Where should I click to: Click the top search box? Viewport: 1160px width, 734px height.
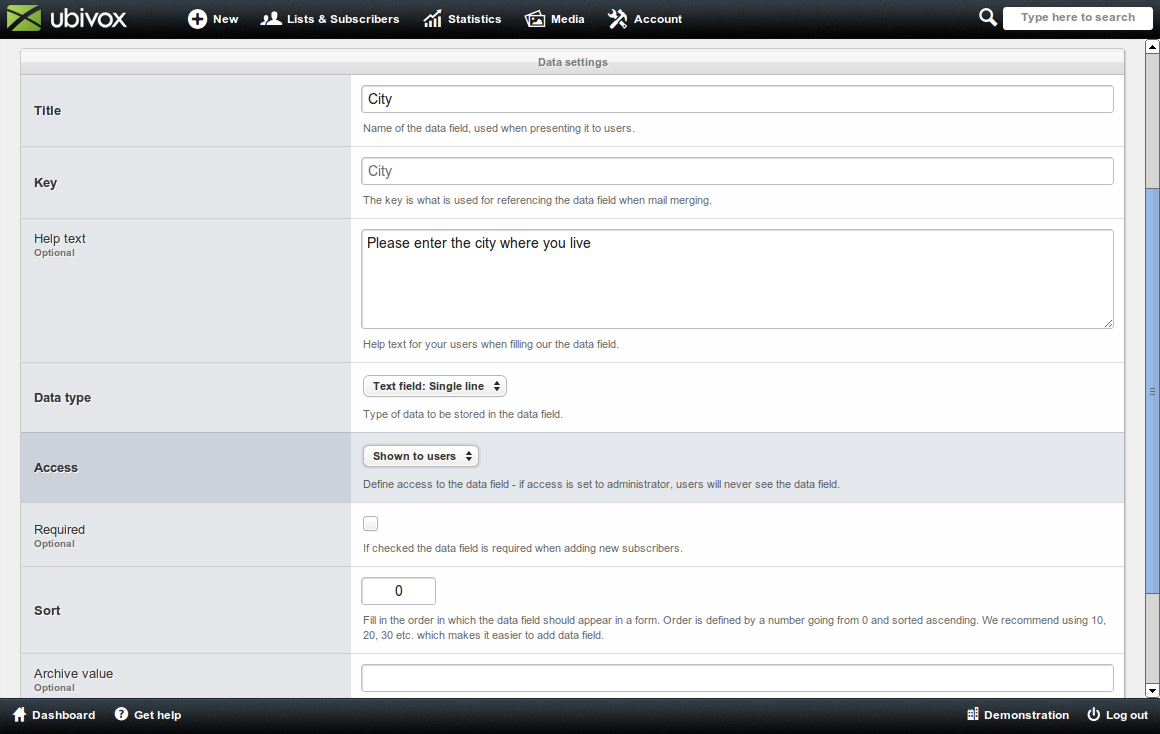[x=1078, y=18]
